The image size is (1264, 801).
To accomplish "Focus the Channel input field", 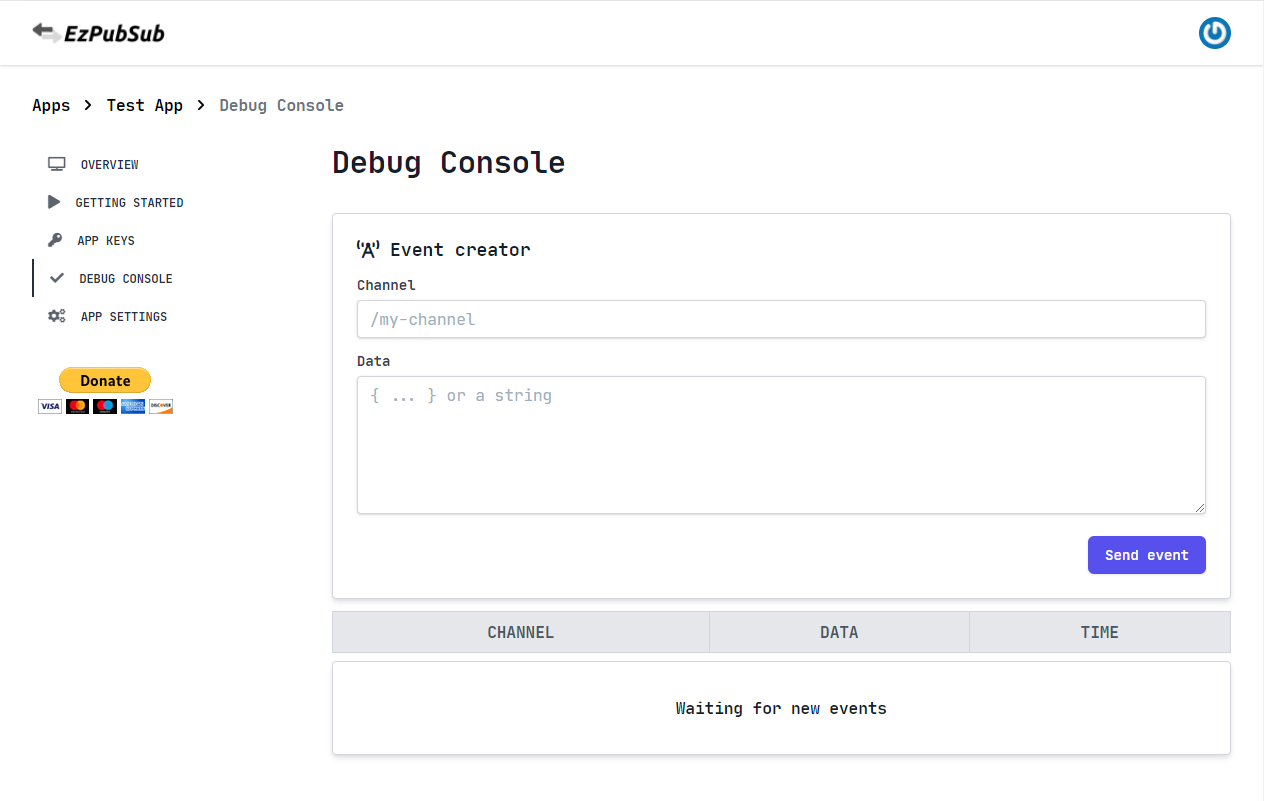I will [x=780, y=319].
